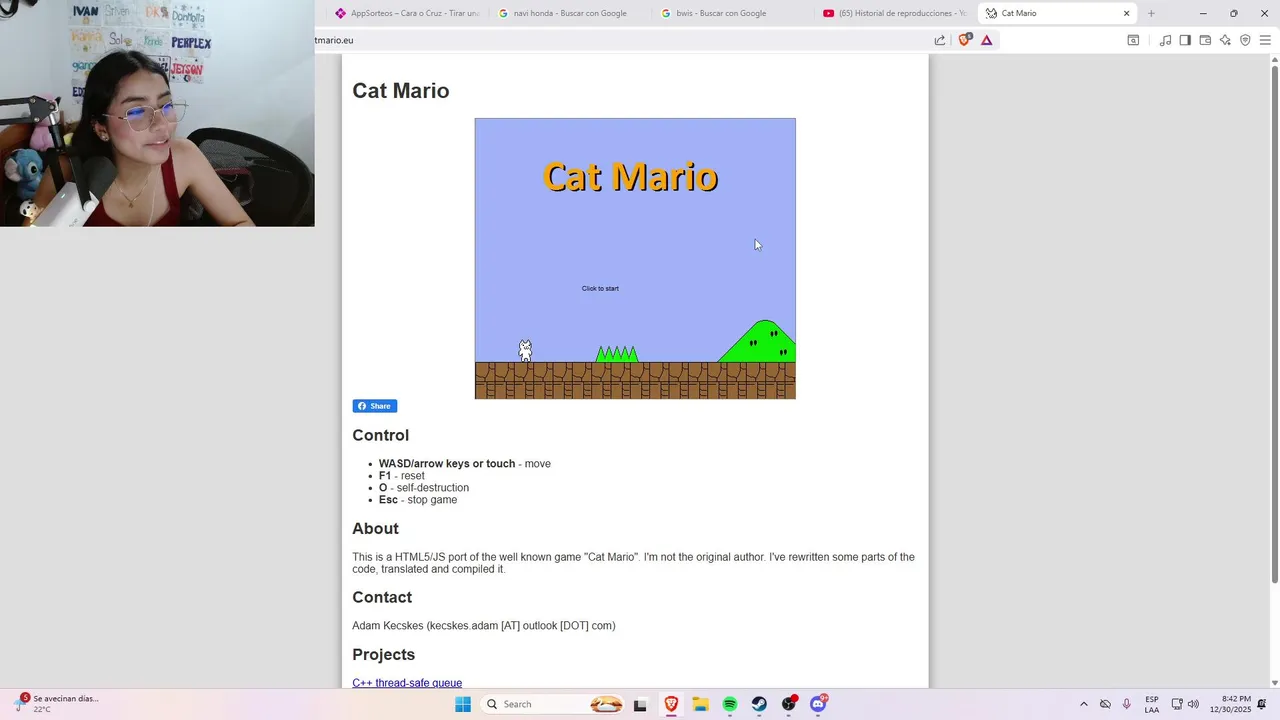Click the Brave browser taskbar icon

[671, 704]
